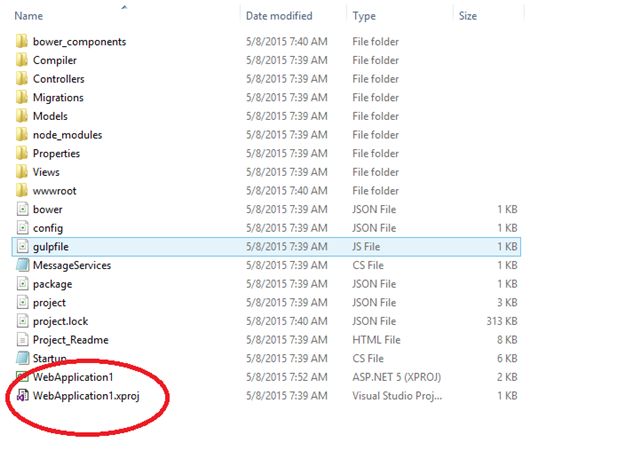The width and height of the screenshot is (624, 458).
Task: Select the Views folder name
Action: (x=46, y=172)
